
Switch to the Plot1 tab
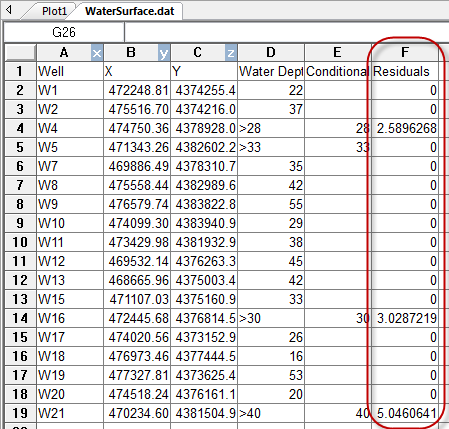coord(54,11)
